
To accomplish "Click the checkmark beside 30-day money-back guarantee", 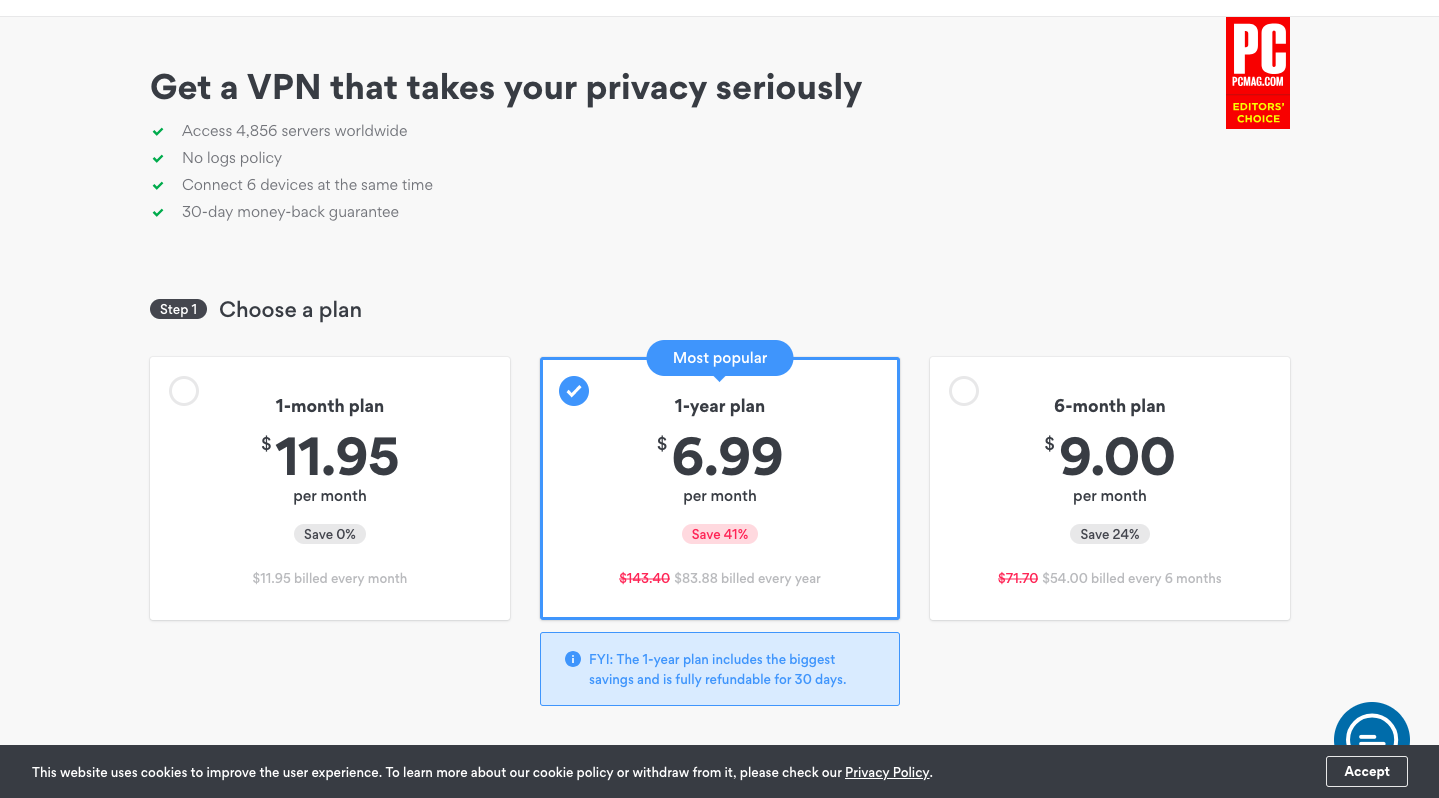I will click(x=158, y=212).
